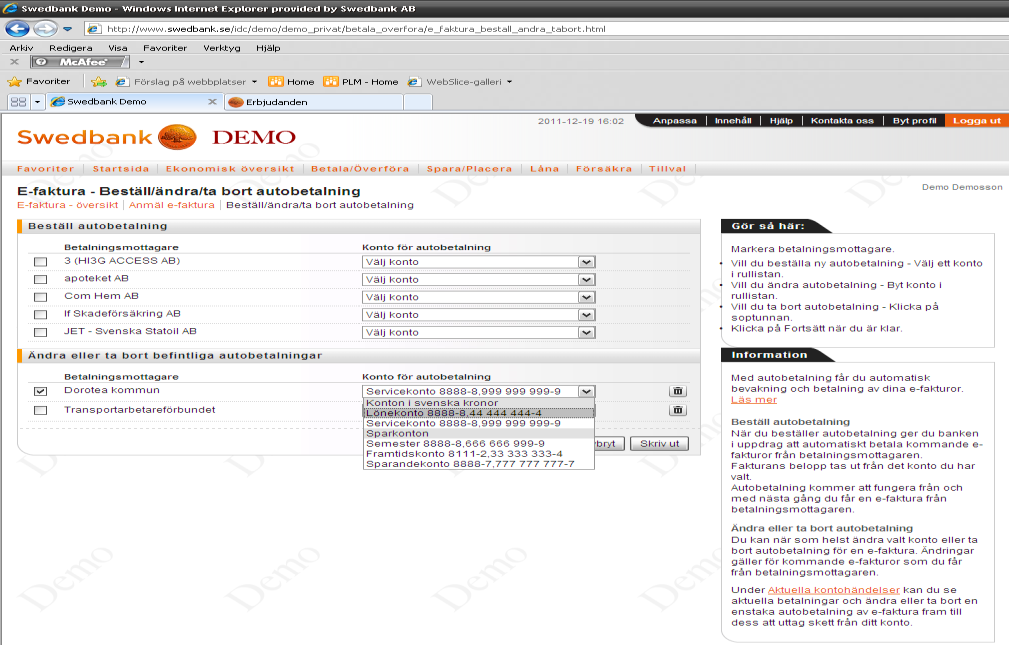Switch to the Erbjudanden tab

click(x=314, y=102)
